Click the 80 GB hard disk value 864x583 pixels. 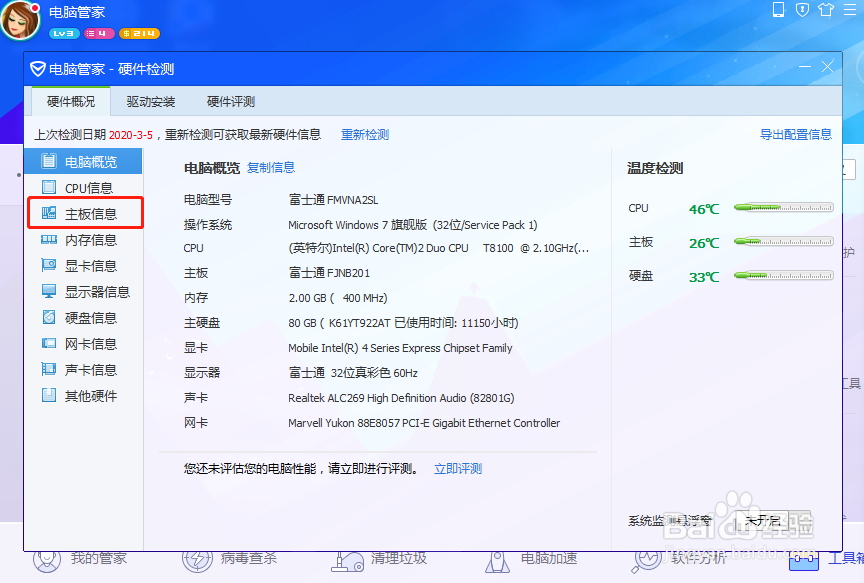pos(403,323)
